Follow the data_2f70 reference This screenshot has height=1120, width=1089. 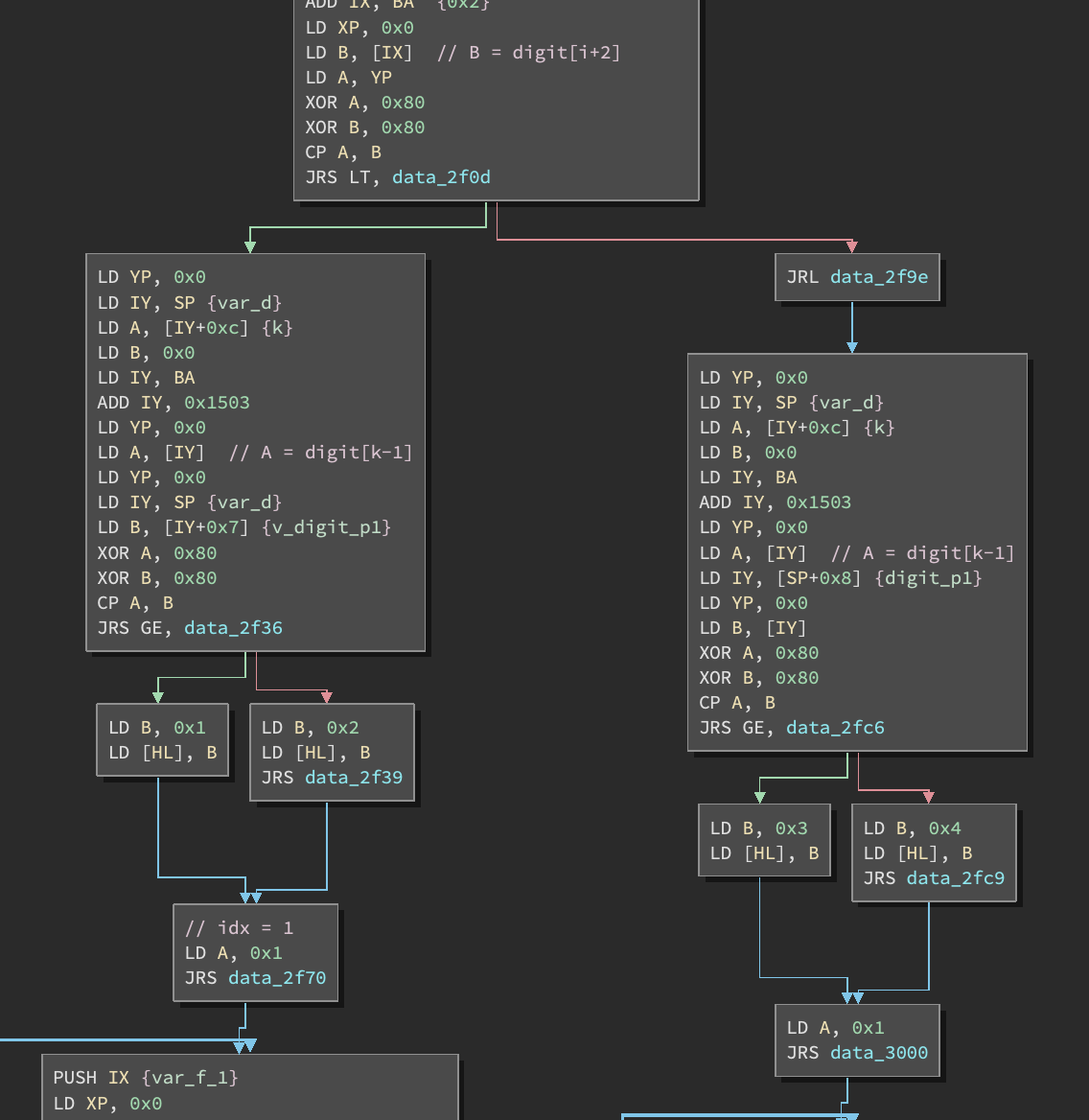pos(277,978)
